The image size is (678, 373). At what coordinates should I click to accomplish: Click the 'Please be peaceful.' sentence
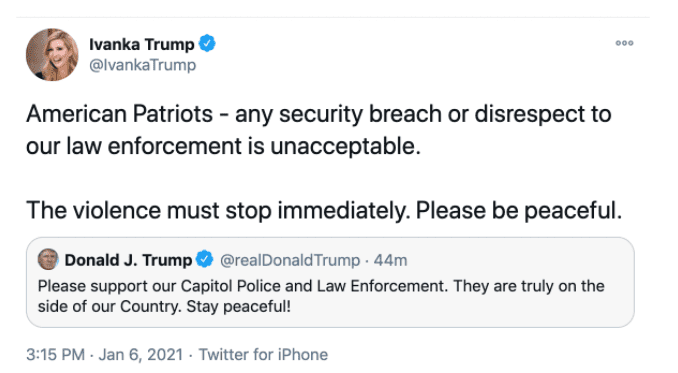tap(519, 210)
